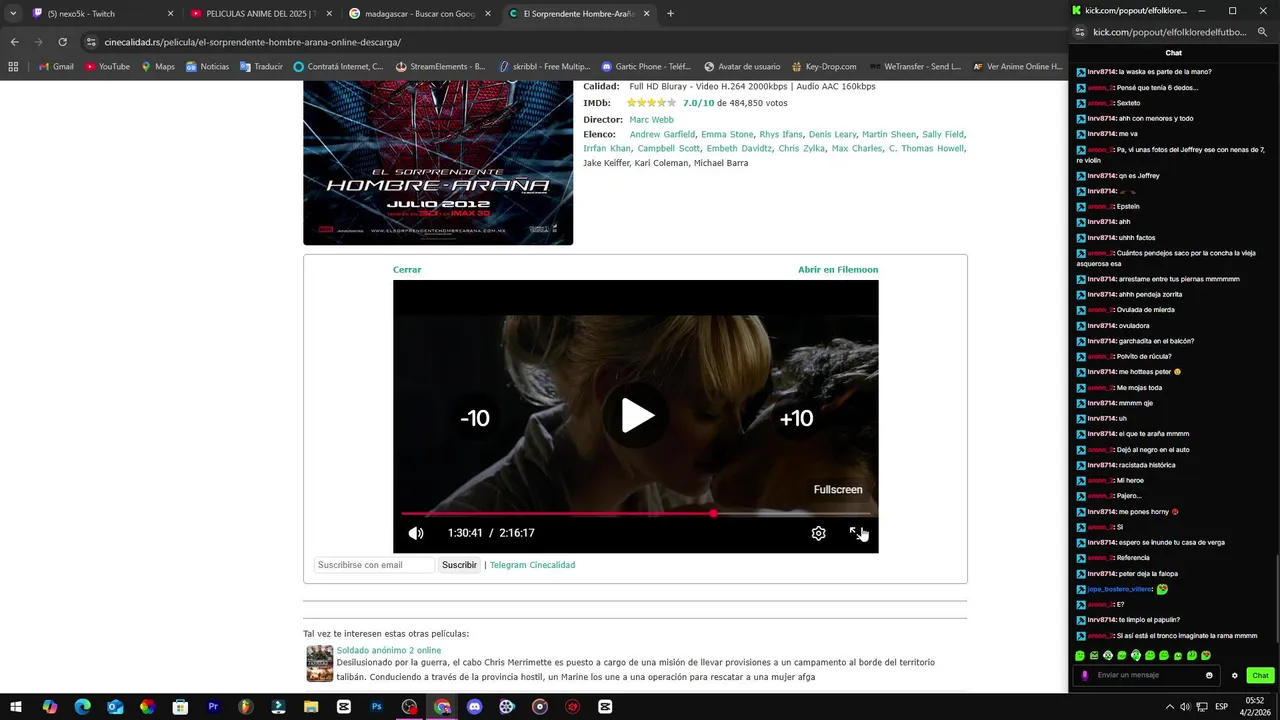This screenshot has height=720, width=1280.
Task: Open the WeTransfer bookmark
Action: pos(914,67)
